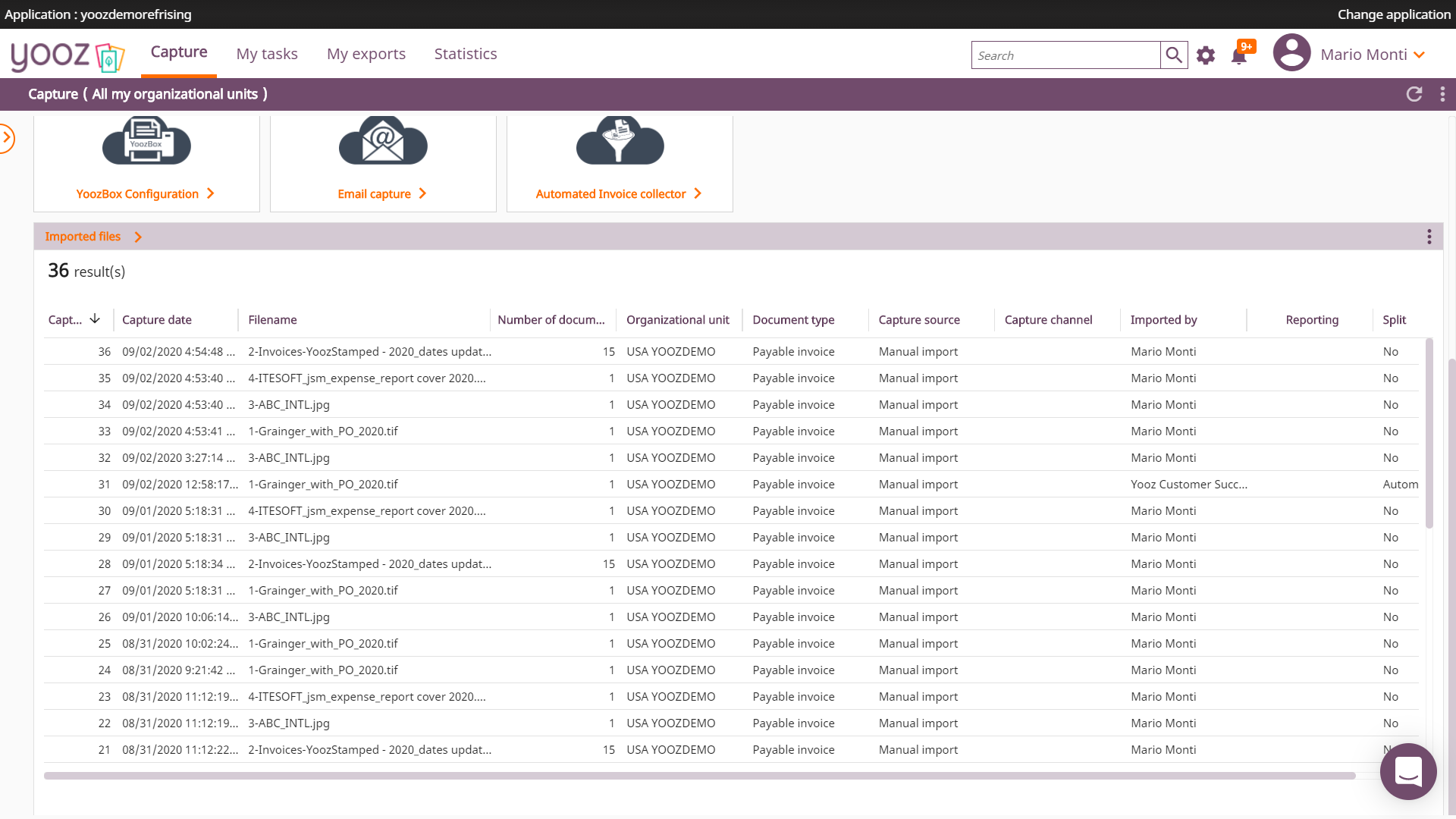
Task: Expand the left side panel arrow
Action: pyautogui.click(x=7, y=138)
